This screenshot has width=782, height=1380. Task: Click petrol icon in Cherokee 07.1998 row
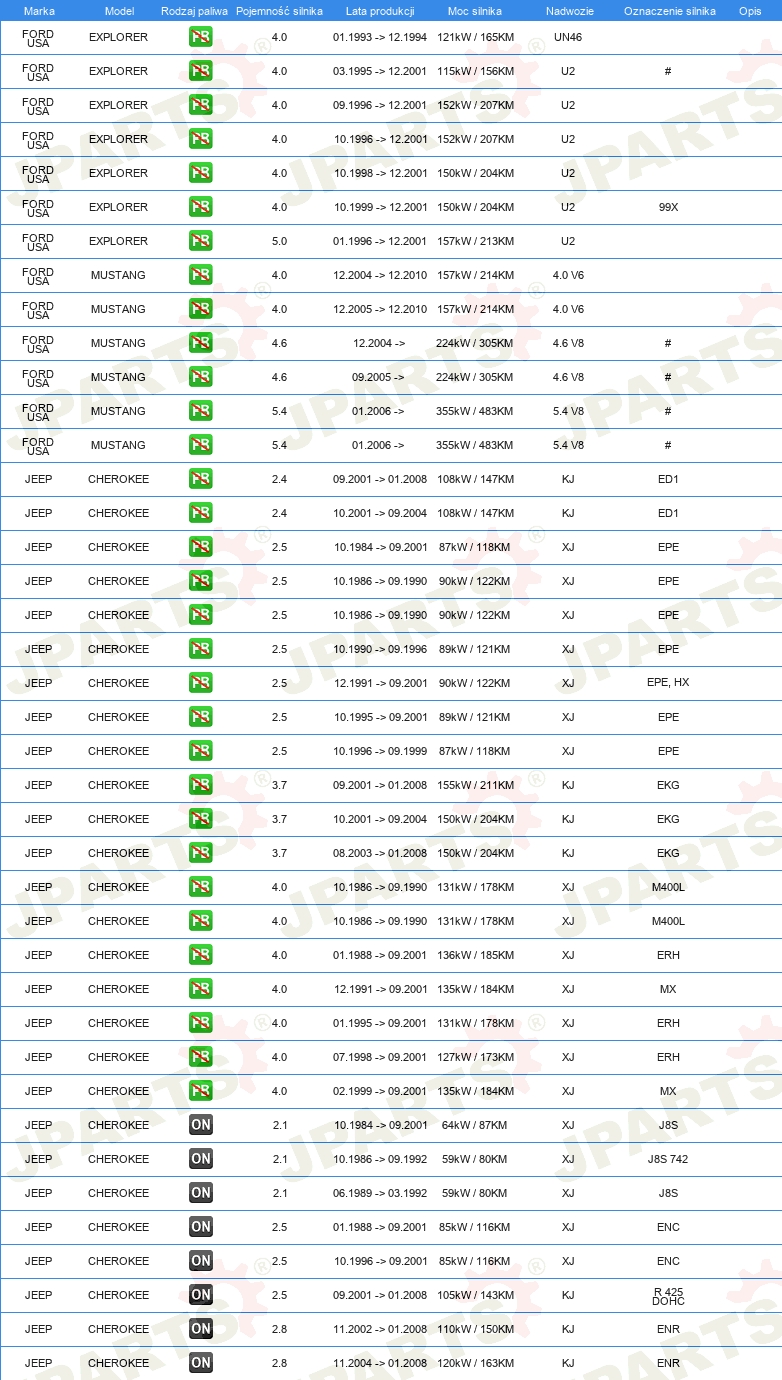[200, 1057]
